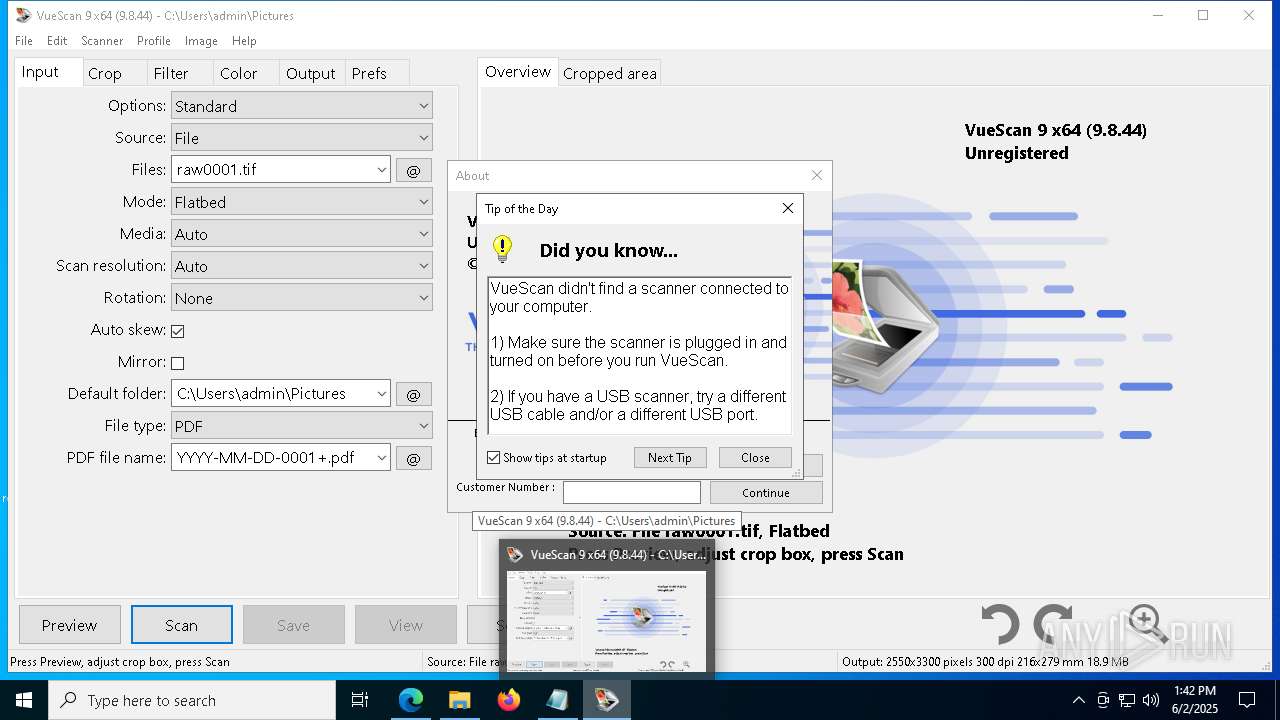1280x720 pixels.
Task: Toggle the Auto skew checkbox
Action: tap(178, 331)
